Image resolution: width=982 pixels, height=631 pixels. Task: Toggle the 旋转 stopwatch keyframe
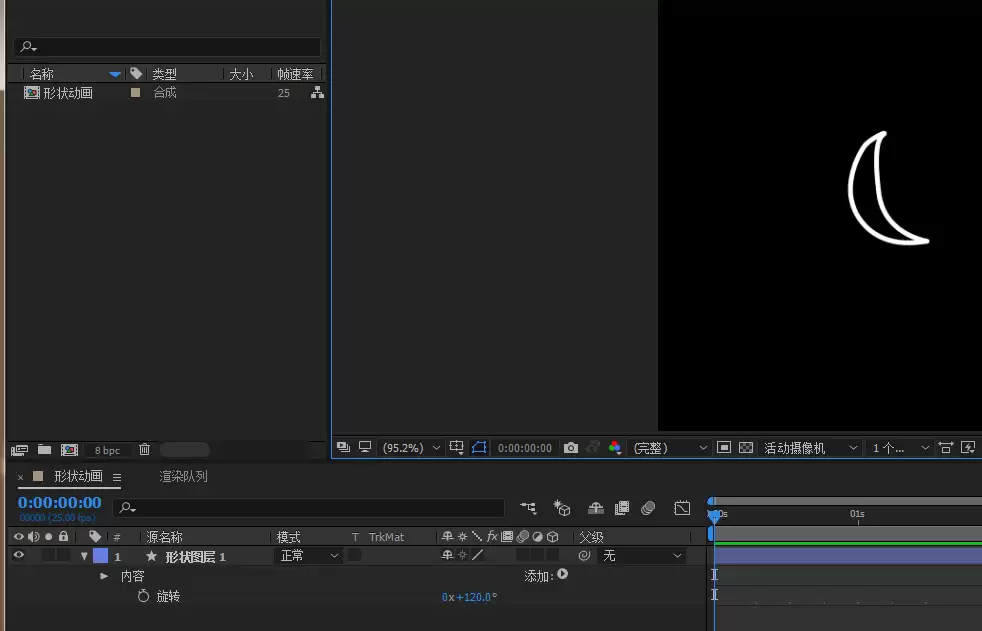click(143, 596)
